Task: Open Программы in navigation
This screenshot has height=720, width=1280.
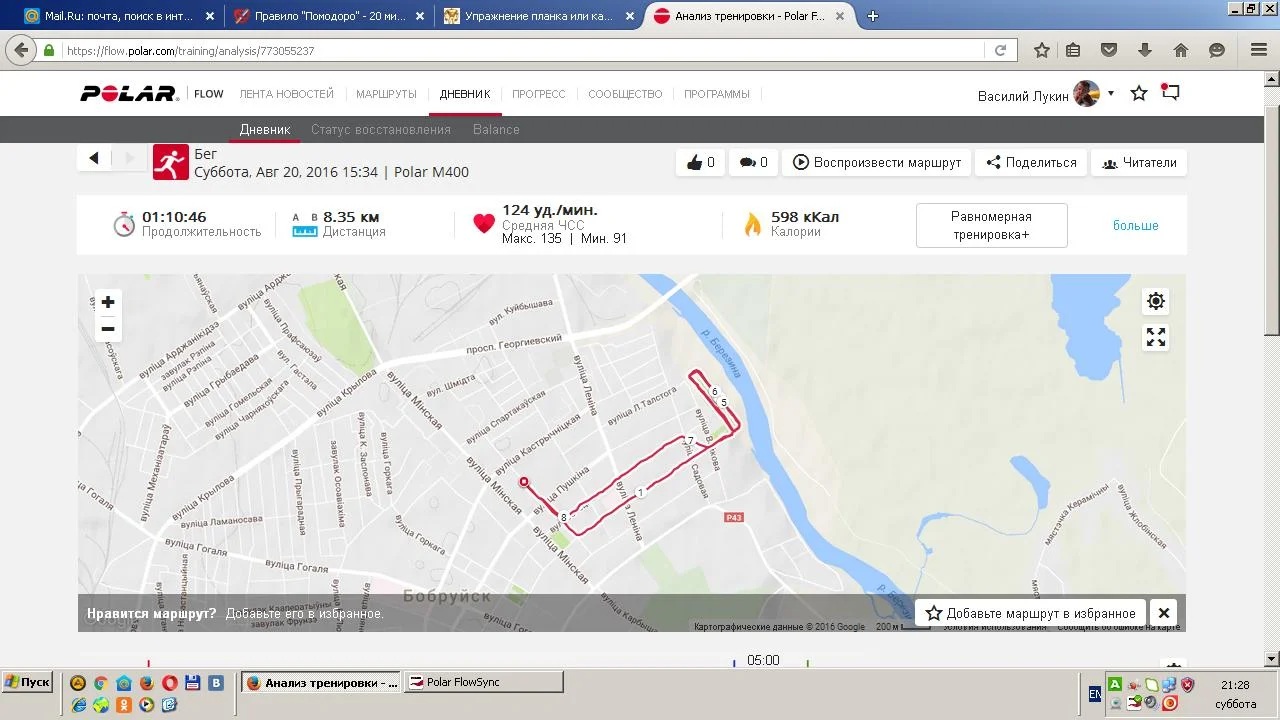Action: click(x=717, y=94)
